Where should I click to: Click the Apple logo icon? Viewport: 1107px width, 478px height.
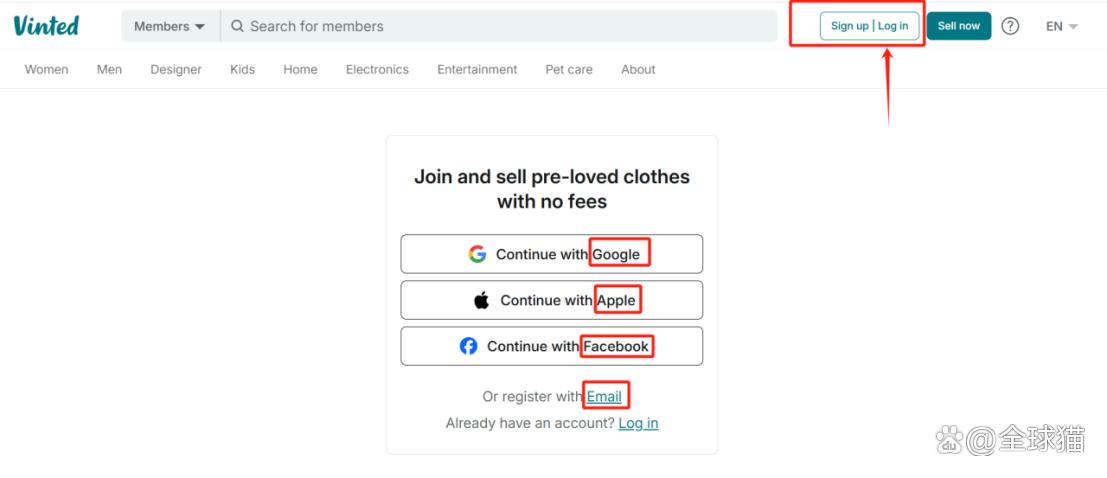coord(481,300)
